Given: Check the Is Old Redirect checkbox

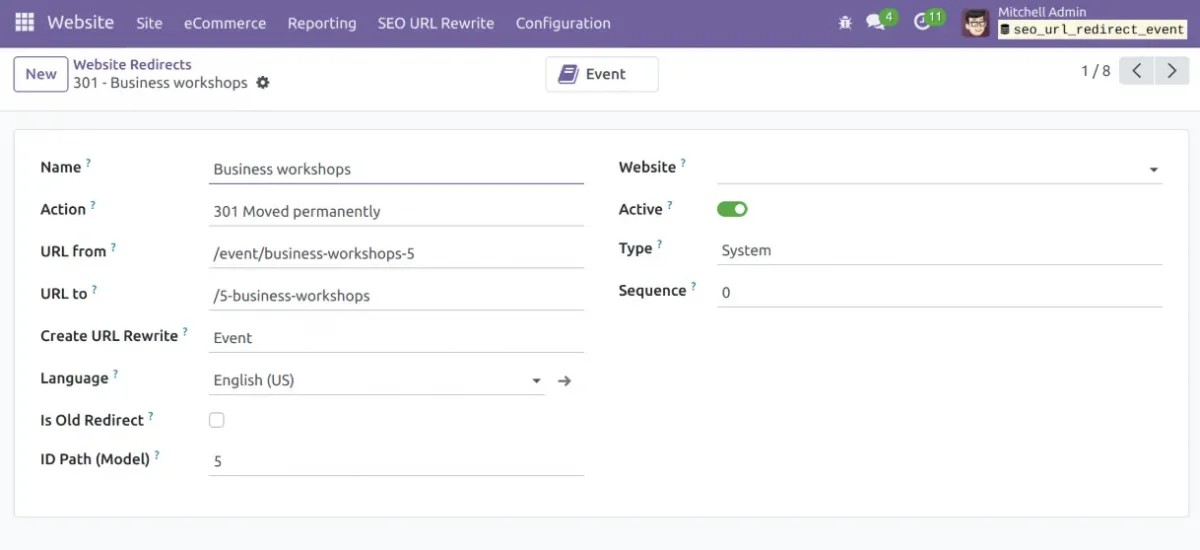Looking at the screenshot, I should [217, 420].
